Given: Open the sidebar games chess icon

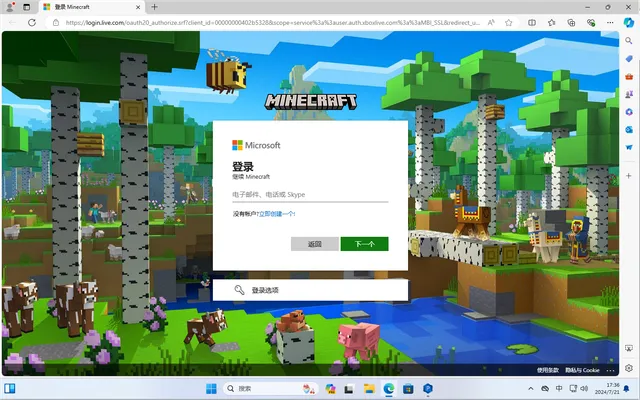Looking at the screenshot, I should click(629, 94).
